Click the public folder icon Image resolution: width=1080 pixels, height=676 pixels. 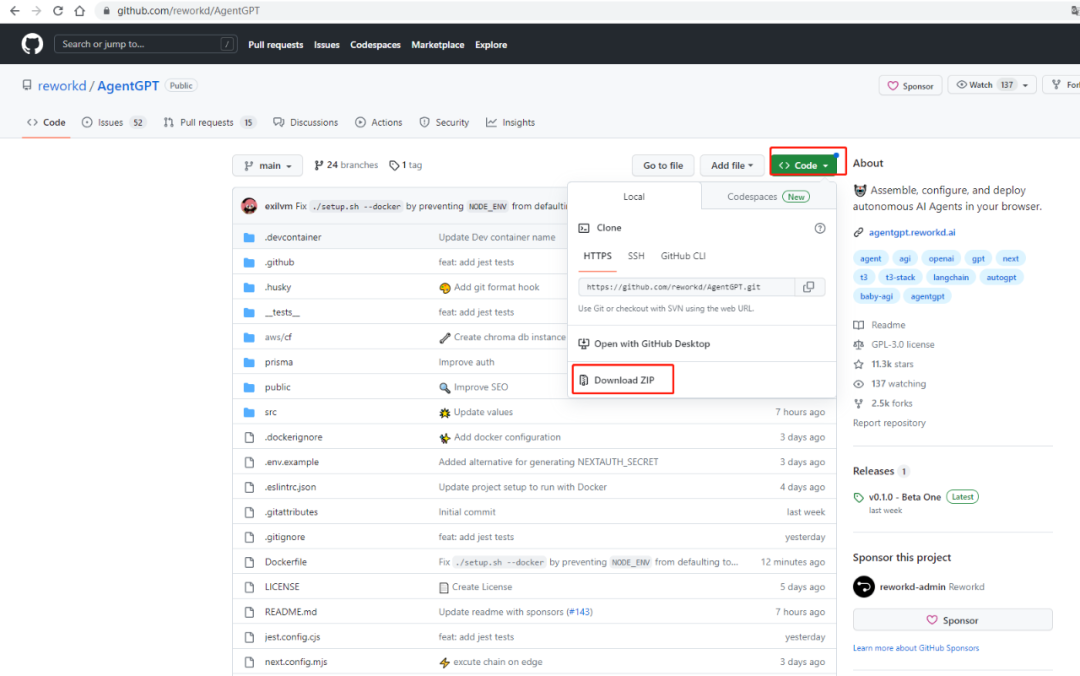[x=249, y=387]
